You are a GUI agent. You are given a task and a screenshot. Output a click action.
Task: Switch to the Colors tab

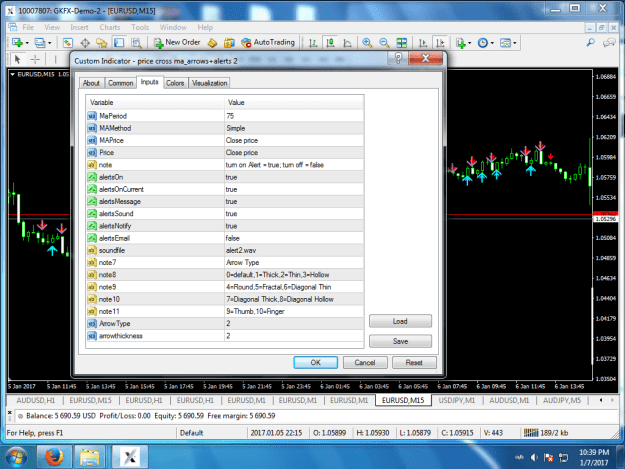click(175, 83)
